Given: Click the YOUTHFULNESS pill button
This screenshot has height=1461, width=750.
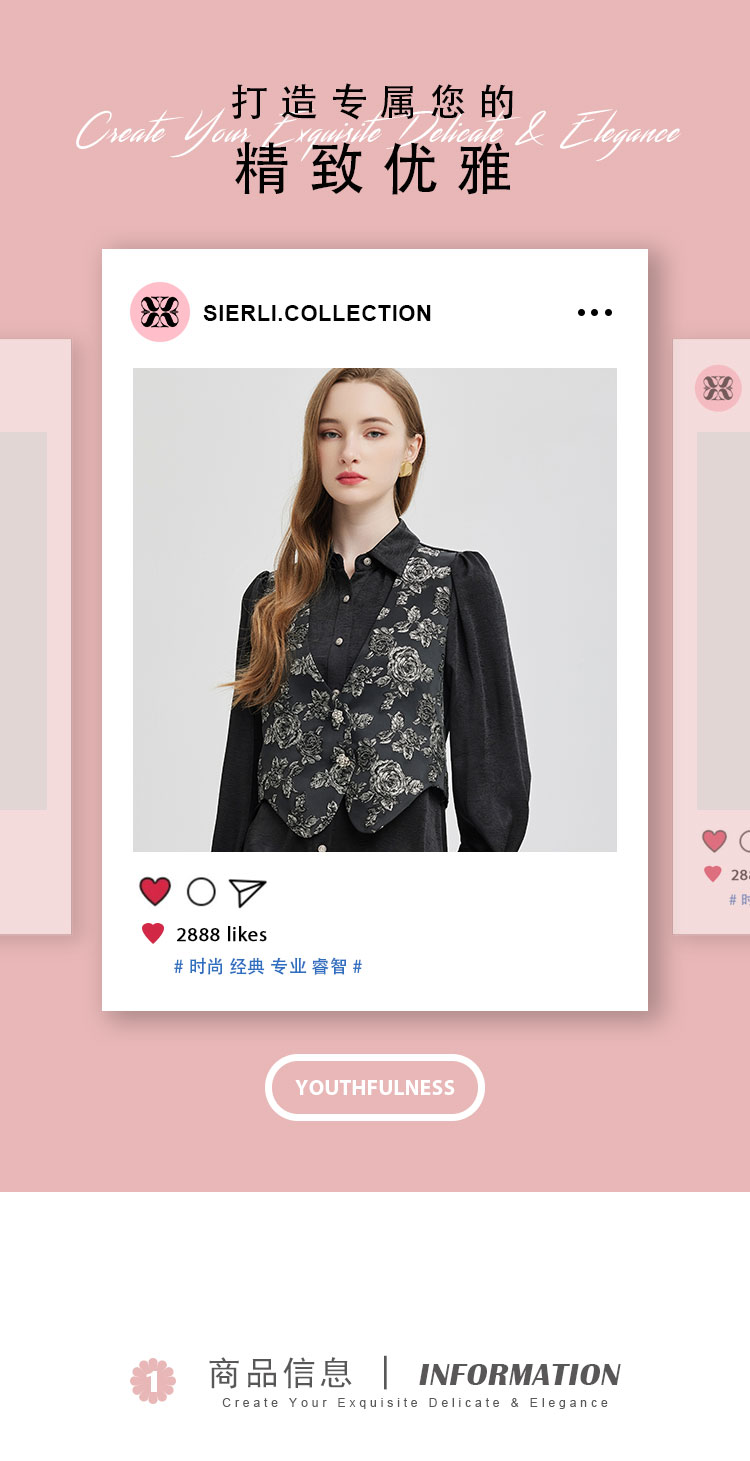Looking at the screenshot, I should [375, 1088].
